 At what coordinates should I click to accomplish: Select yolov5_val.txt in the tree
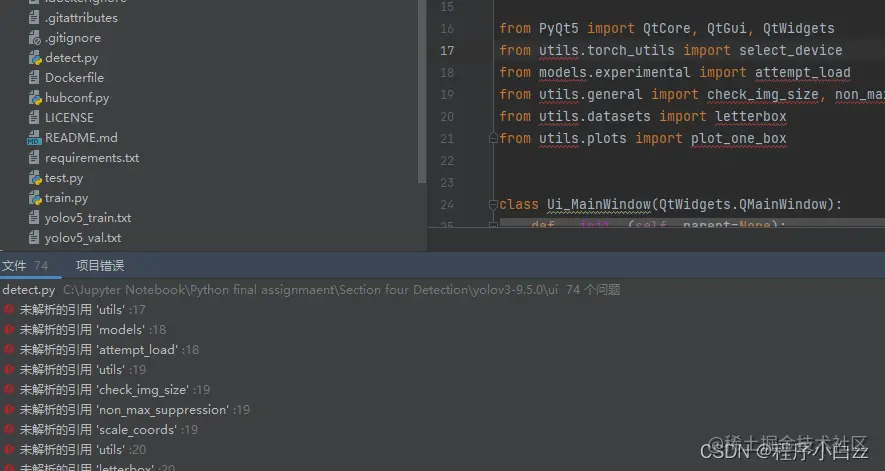pyautogui.click(x=83, y=238)
